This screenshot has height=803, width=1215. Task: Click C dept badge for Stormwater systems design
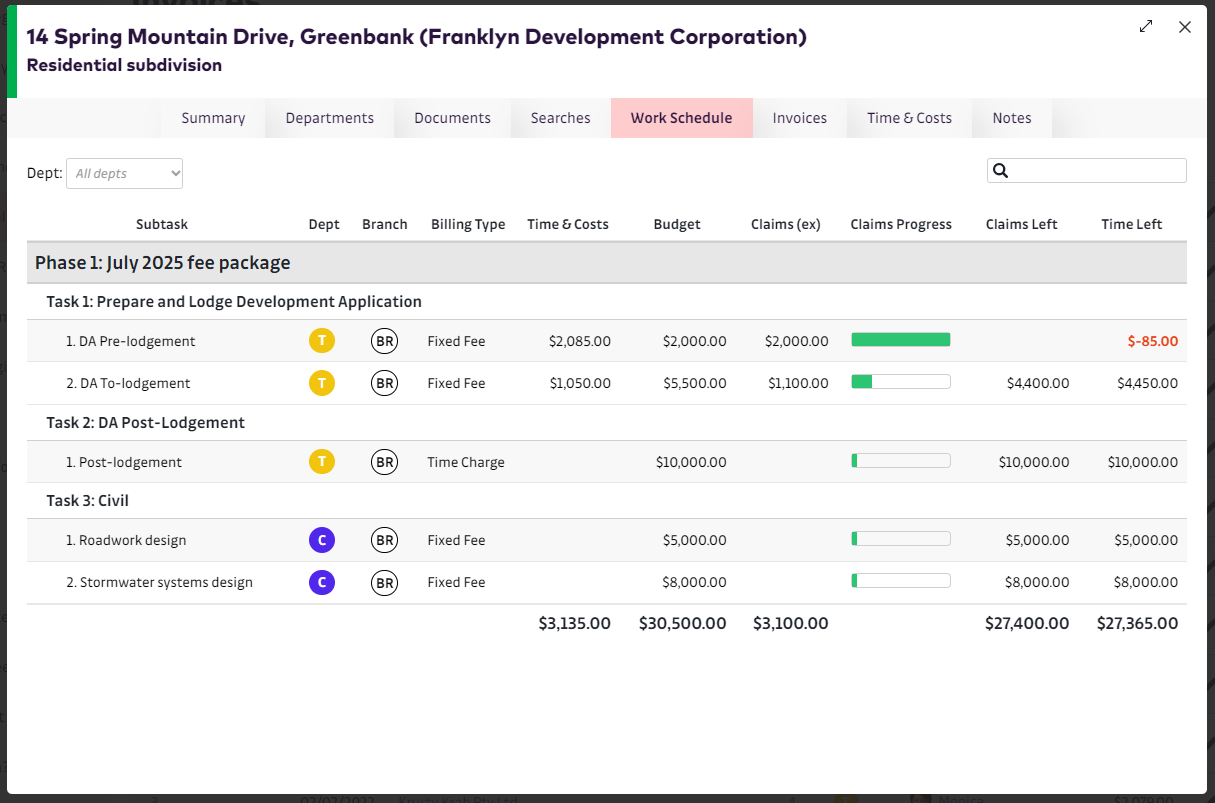pos(322,582)
